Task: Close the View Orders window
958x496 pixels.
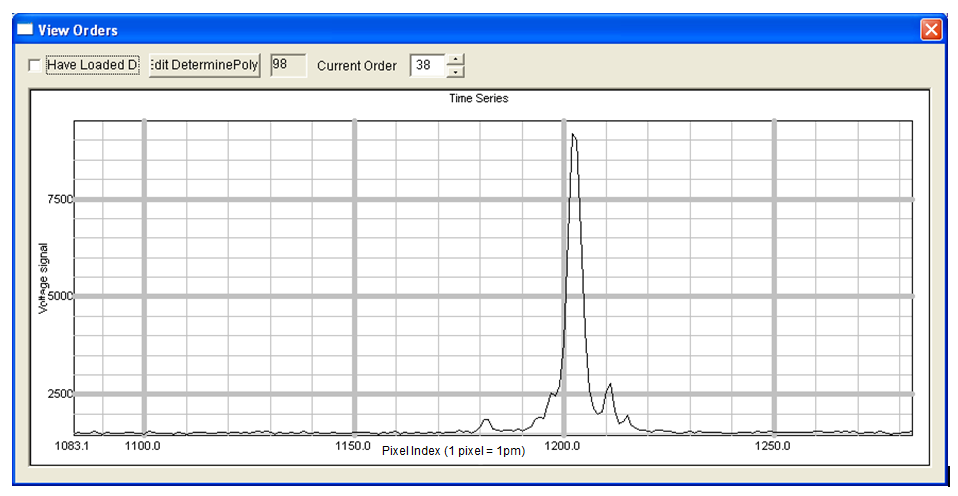Action: tap(931, 29)
